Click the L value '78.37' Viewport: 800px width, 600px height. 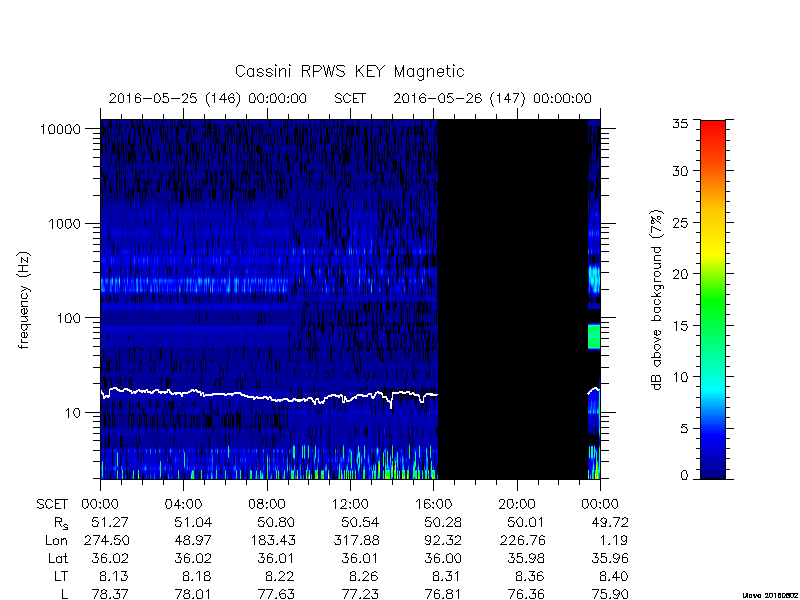pyautogui.click(x=110, y=594)
